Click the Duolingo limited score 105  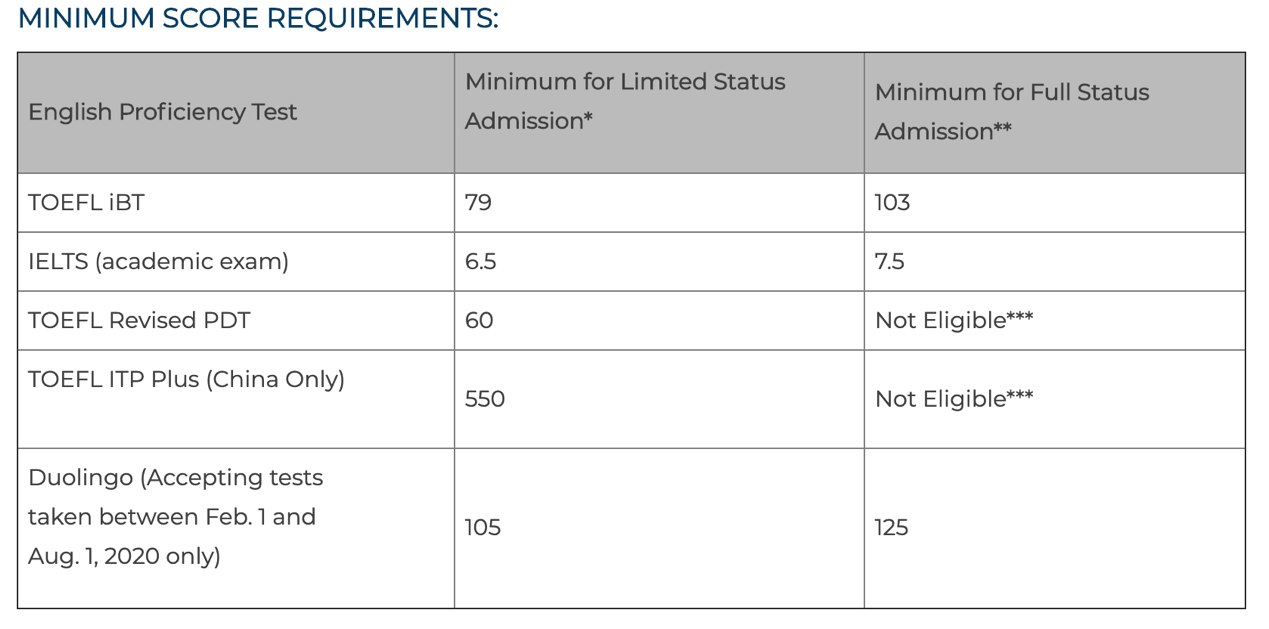483,527
